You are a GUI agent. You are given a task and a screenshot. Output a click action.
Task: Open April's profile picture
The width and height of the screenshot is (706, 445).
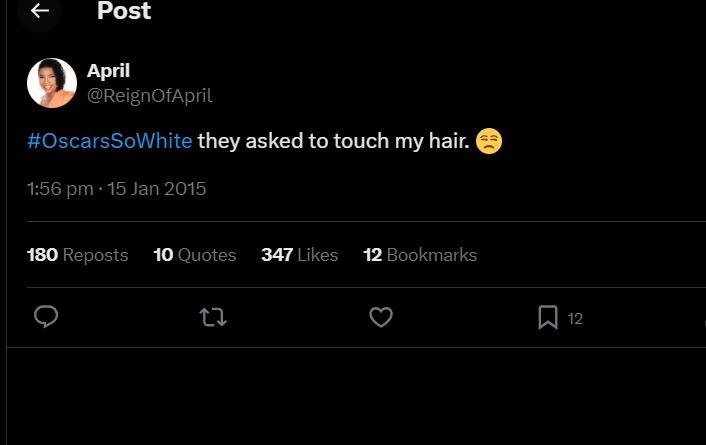(52, 83)
